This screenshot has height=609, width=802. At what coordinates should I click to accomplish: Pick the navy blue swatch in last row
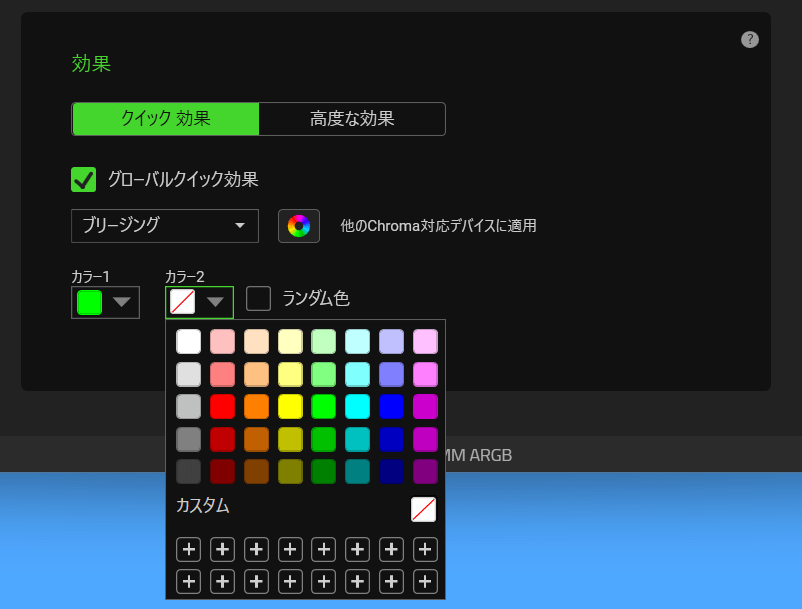click(x=391, y=471)
